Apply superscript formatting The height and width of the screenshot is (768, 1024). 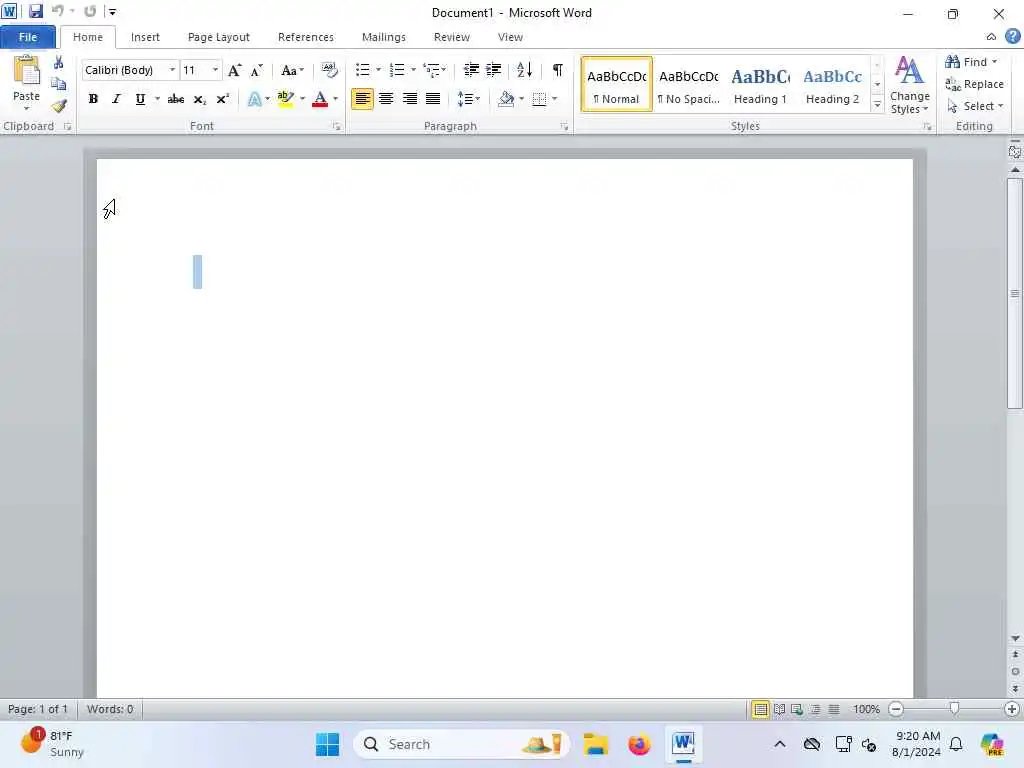223,99
